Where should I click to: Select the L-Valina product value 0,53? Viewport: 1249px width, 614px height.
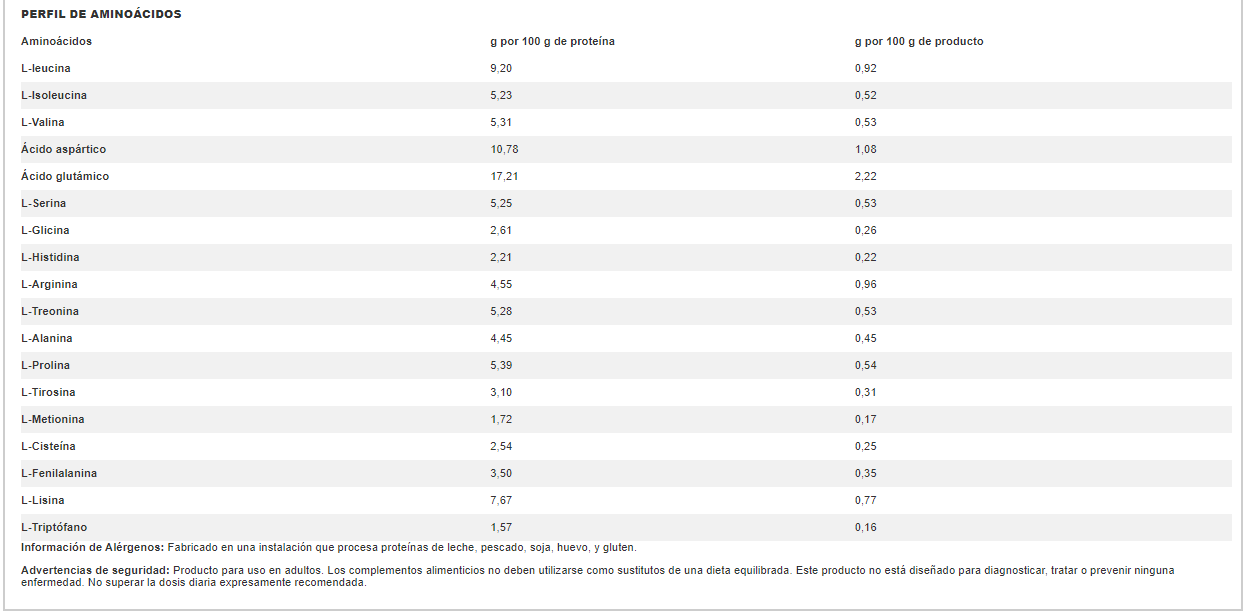tap(866, 122)
